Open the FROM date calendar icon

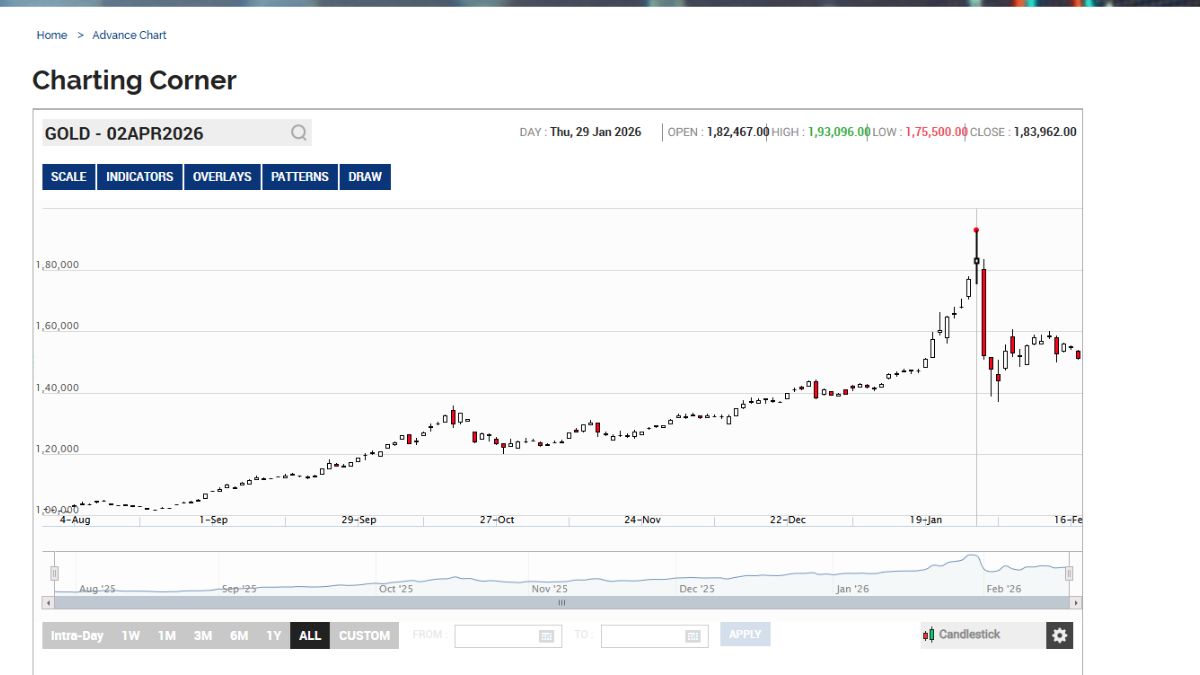pos(546,636)
